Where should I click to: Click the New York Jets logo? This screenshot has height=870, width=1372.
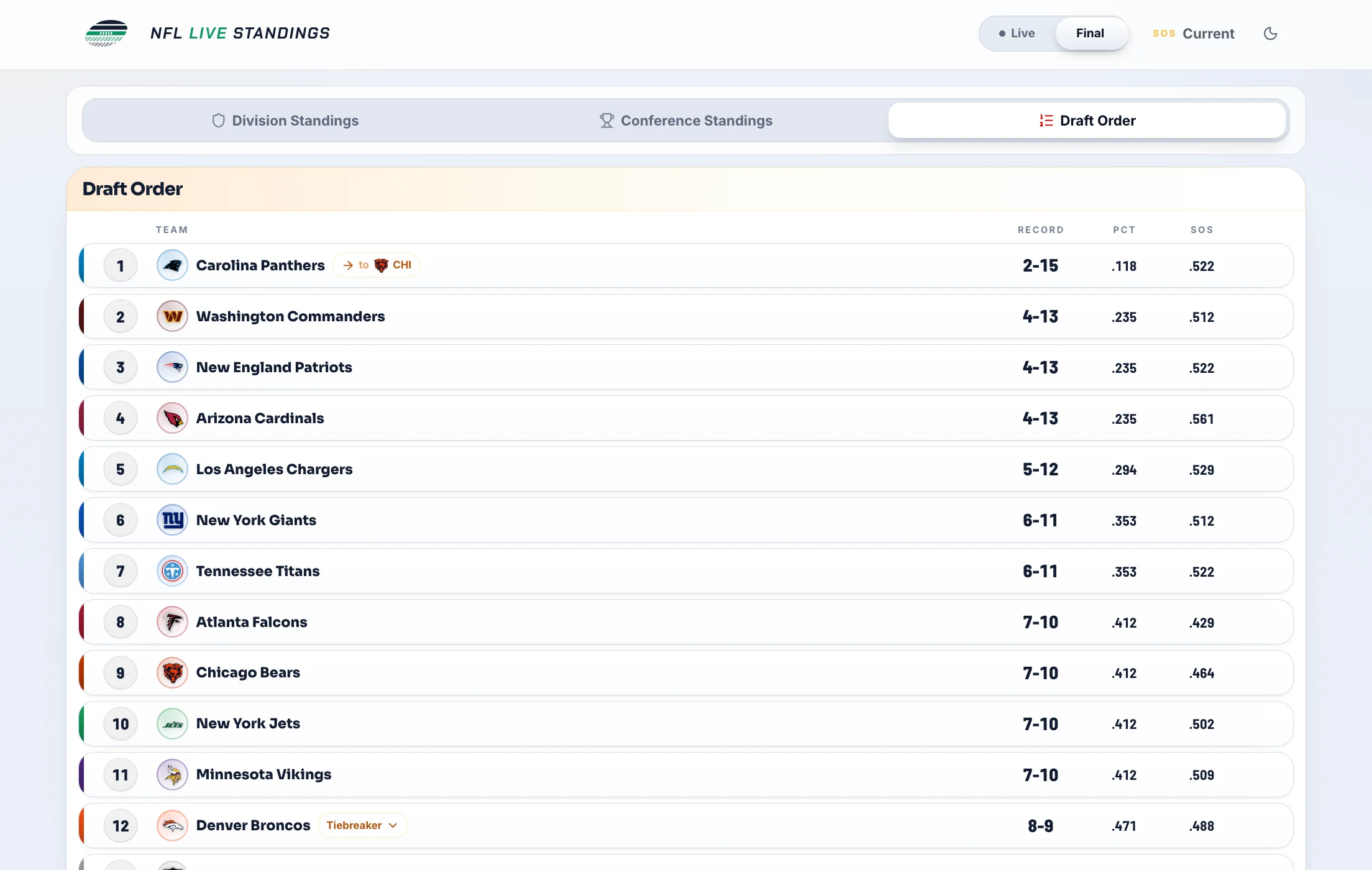[x=172, y=724]
